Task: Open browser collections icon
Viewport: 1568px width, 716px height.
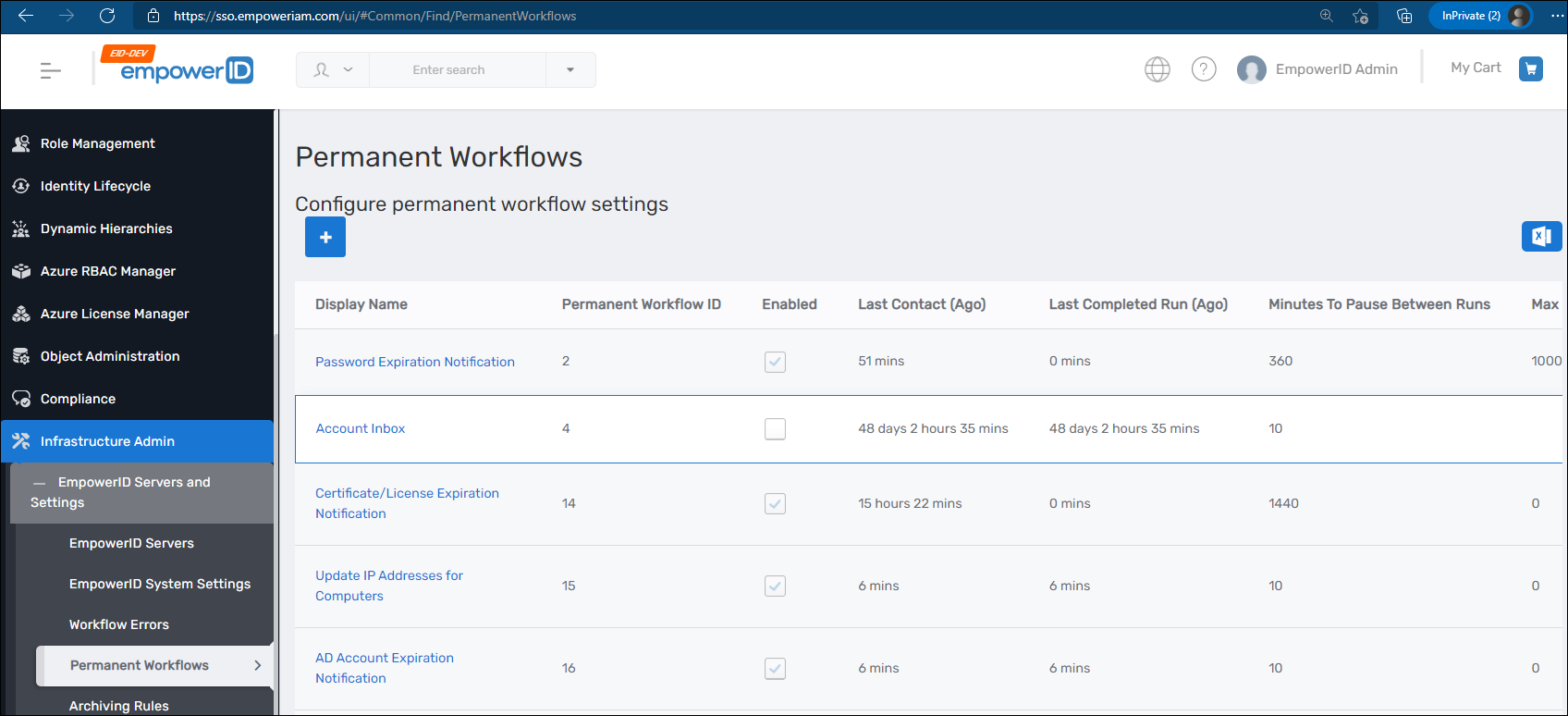Action: click(1404, 16)
